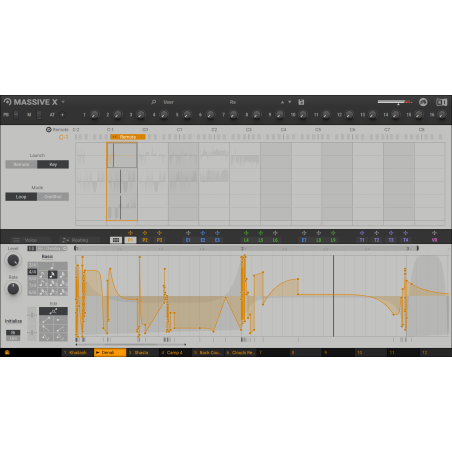
Task: Open the P3 performer tab
Action: 159,240
